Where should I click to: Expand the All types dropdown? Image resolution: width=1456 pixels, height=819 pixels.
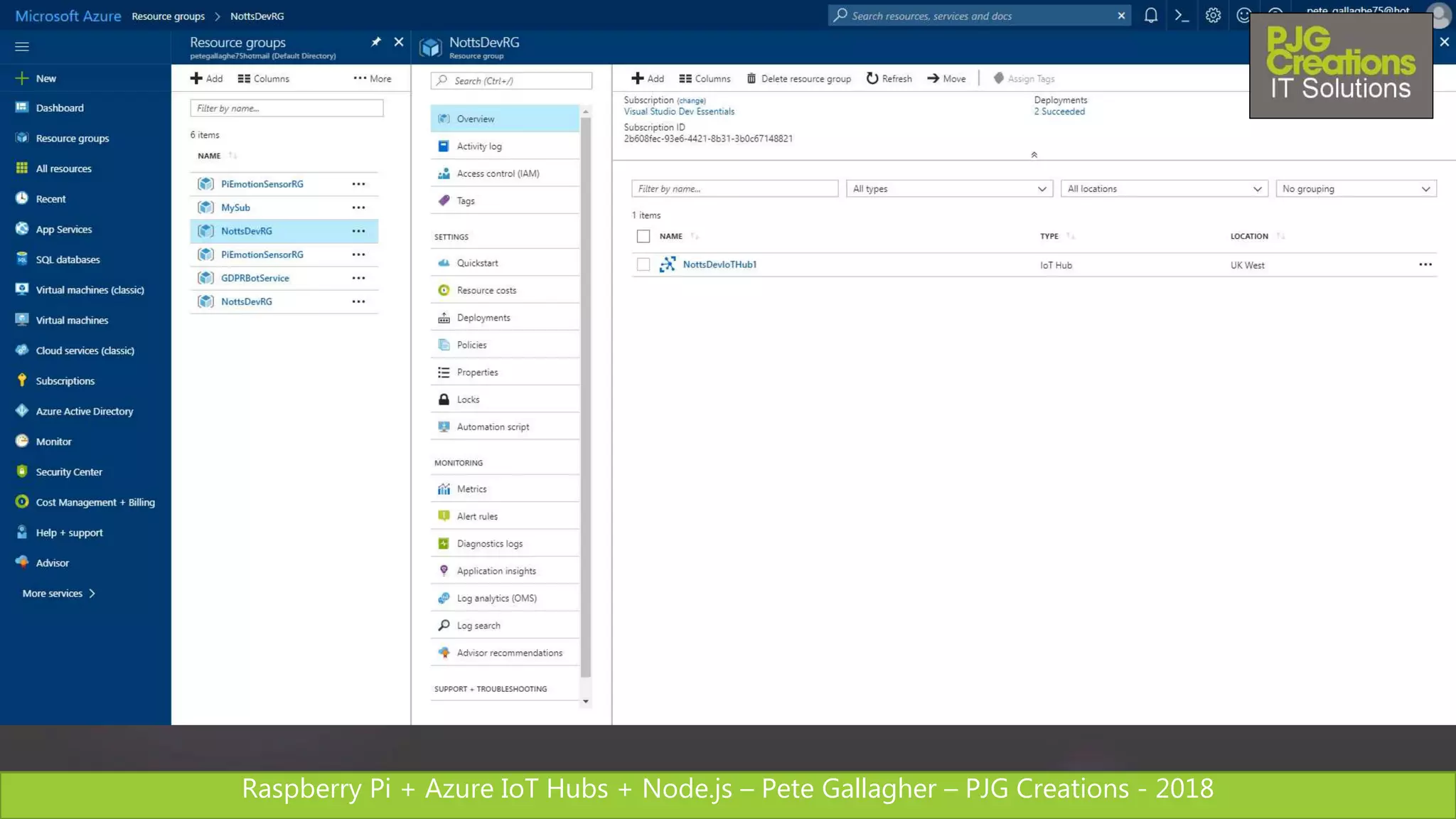[x=949, y=189]
